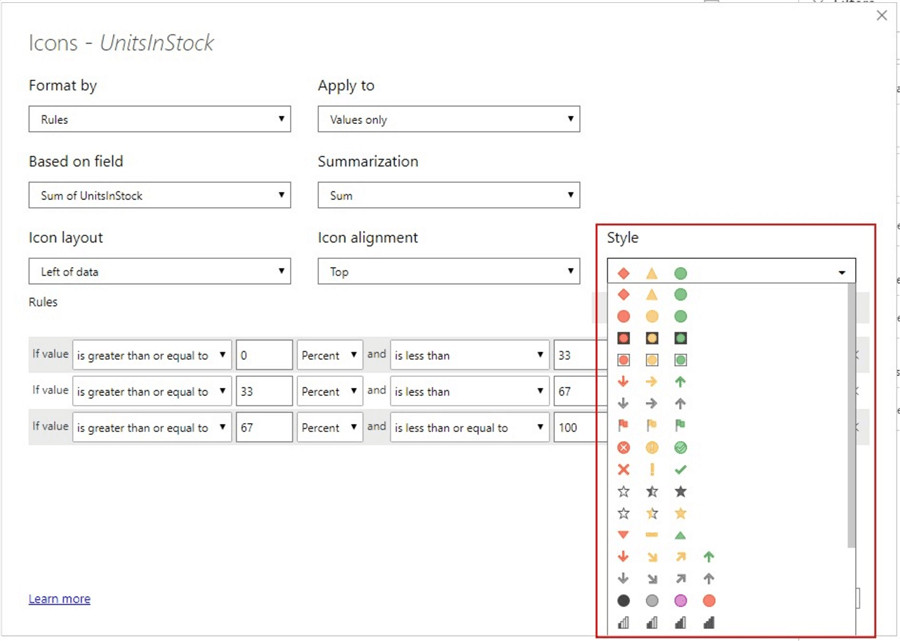Screen dimensions: 900x641
Task: Pick the four circles icon set with pink
Action: pos(666,601)
